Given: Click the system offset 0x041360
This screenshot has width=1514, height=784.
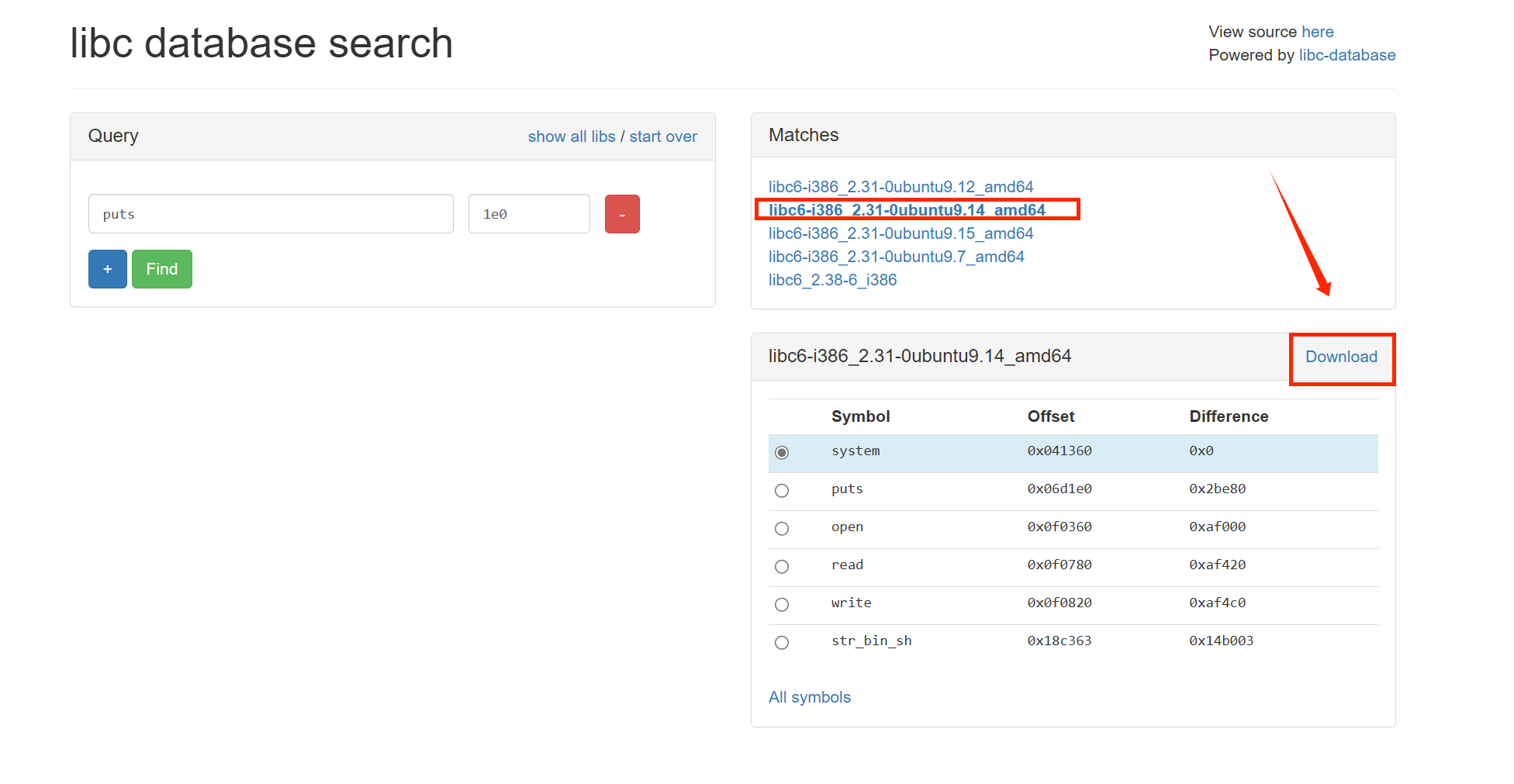Looking at the screenshot, I should coord(1059,451).
